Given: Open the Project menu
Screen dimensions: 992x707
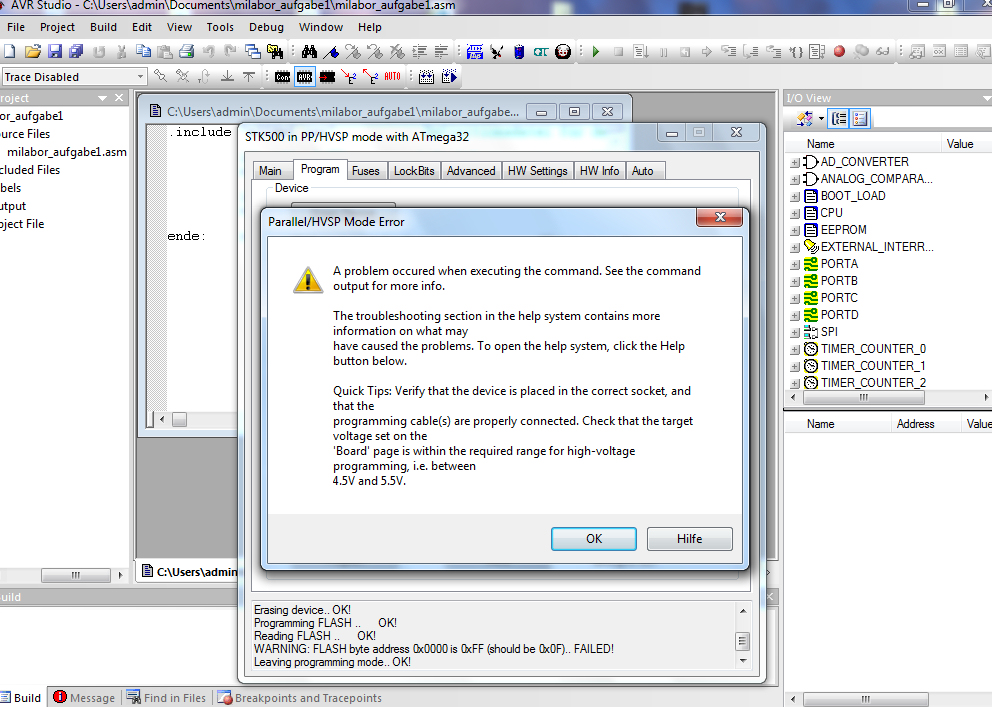Looking at the screenshot, I should tap(57, 27).
